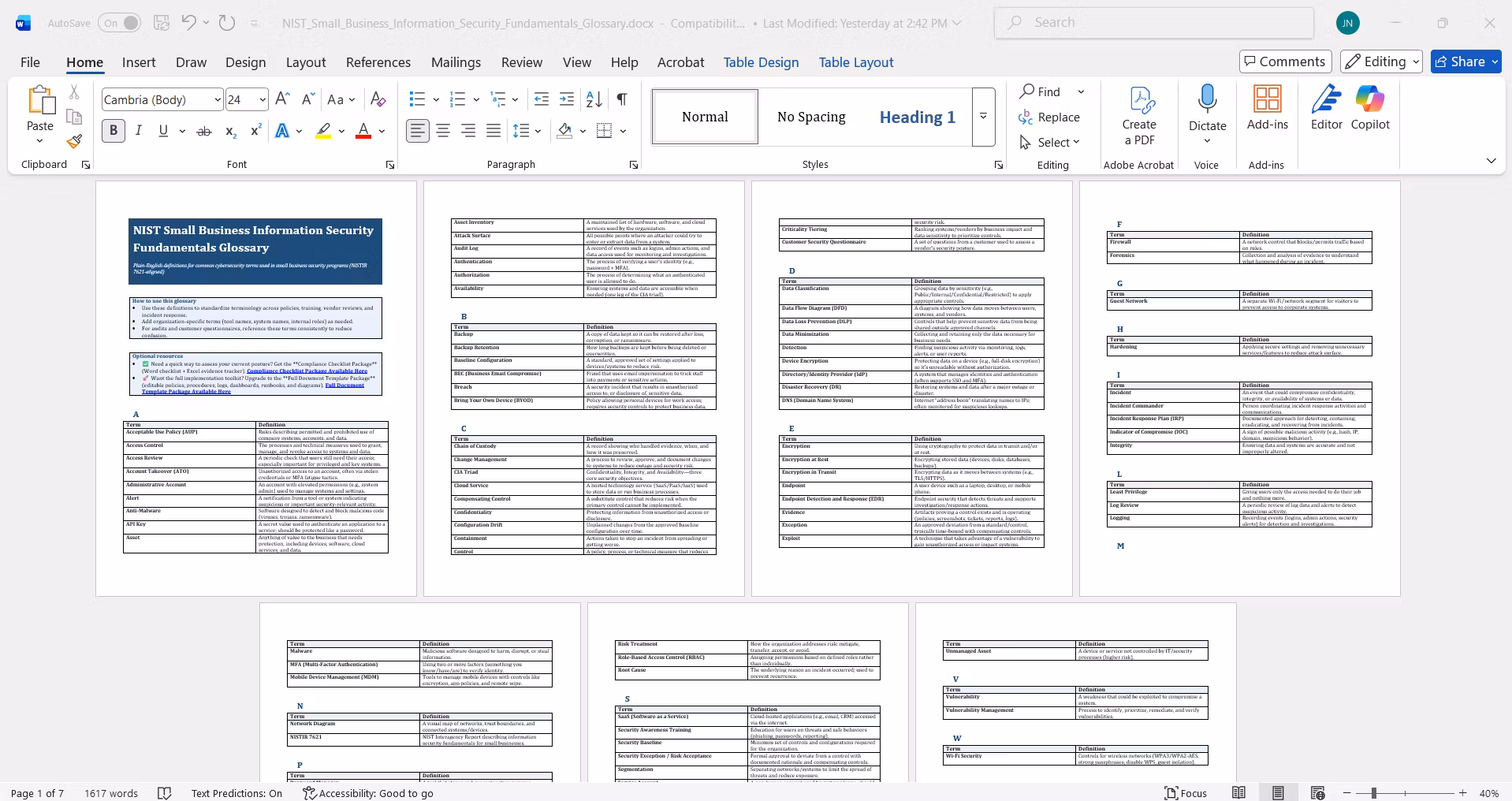Switch to the Insert tab

tap(139, 62)
